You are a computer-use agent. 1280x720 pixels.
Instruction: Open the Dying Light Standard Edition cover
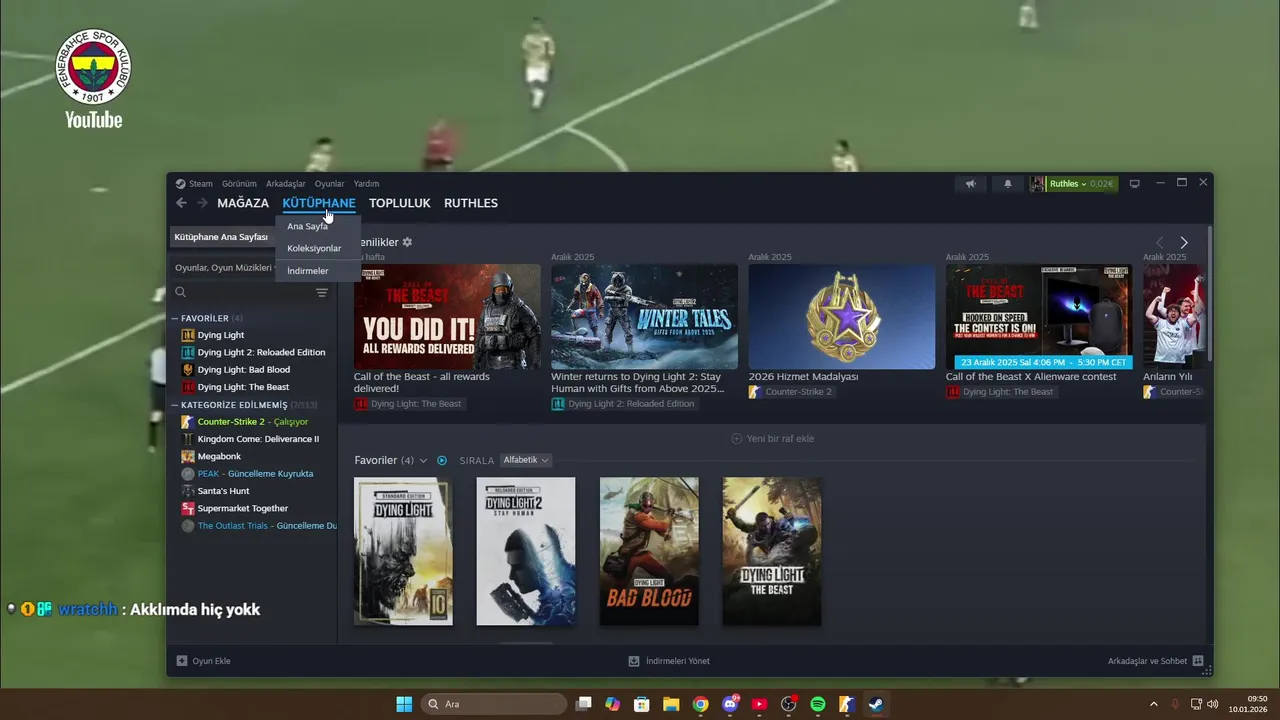pos(403,551)
